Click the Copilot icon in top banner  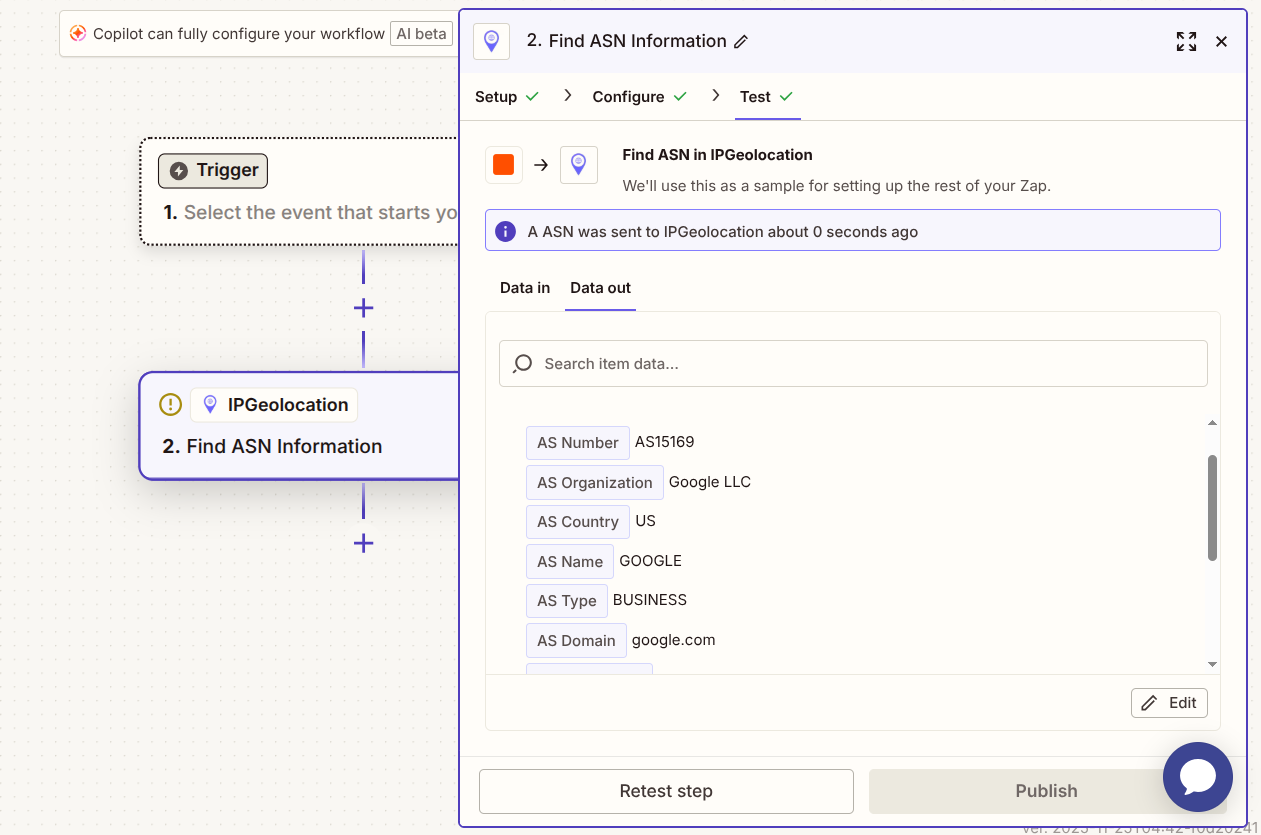click(x=78, y=34)
